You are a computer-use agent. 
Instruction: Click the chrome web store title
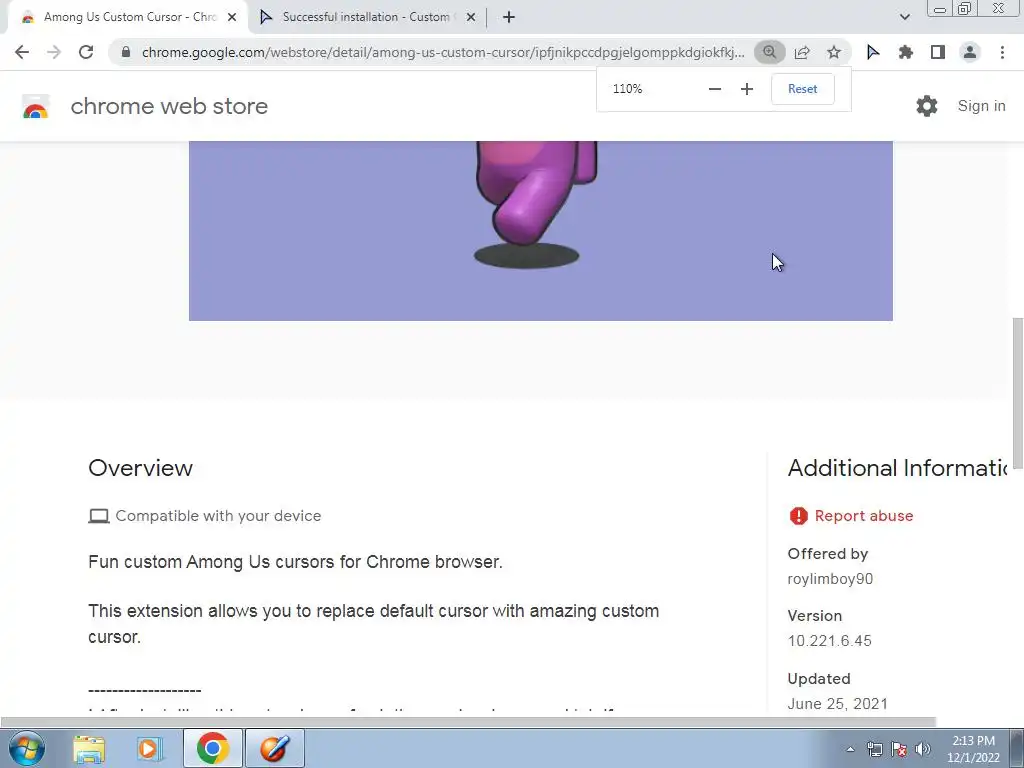[x=169, y=106]
